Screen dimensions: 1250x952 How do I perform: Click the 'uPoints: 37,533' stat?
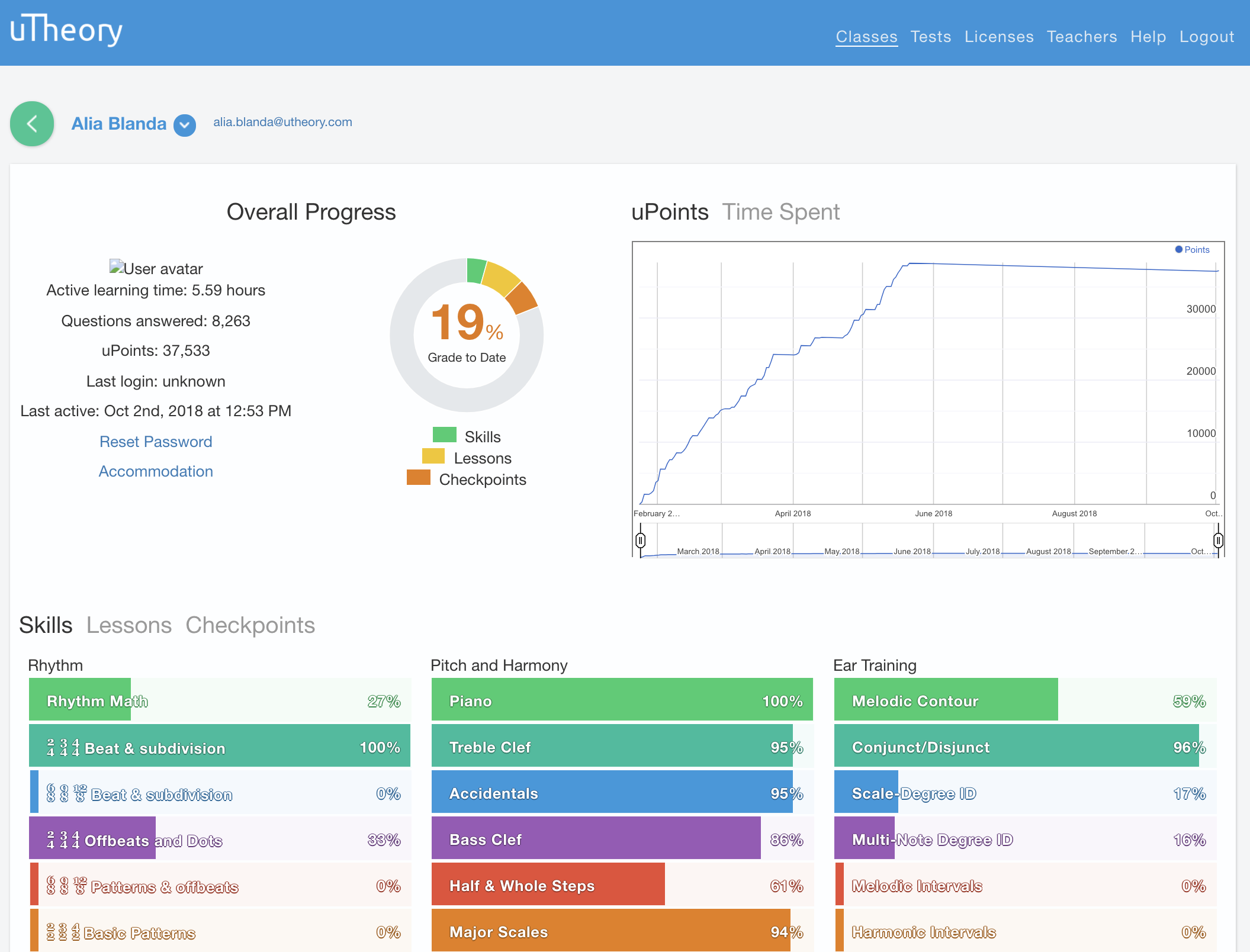click(156, 350)
